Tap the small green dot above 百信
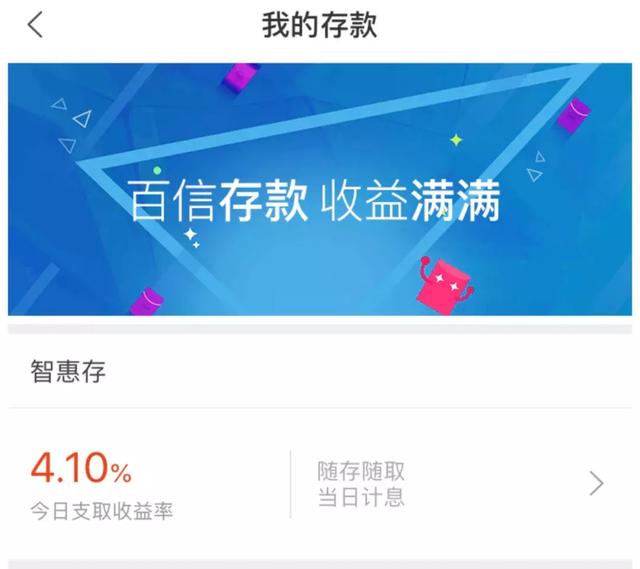The width and height of the screenshot is (640, 569). [157, 170]
